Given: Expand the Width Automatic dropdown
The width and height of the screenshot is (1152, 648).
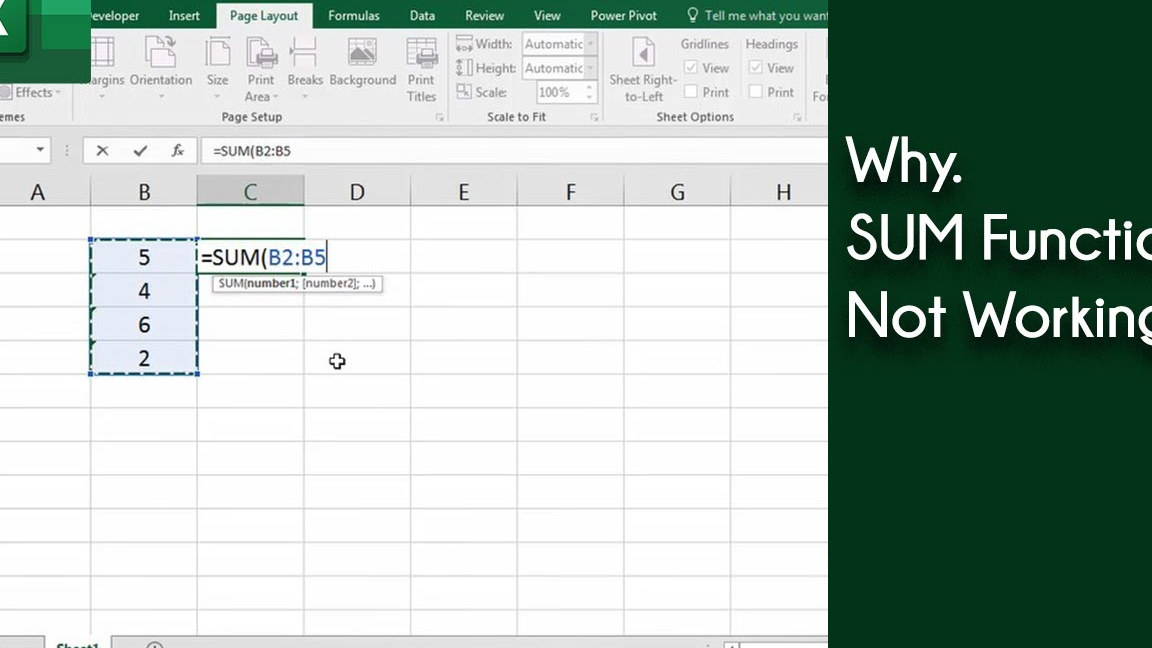Looking at the screenshot, I should point(591,44).
